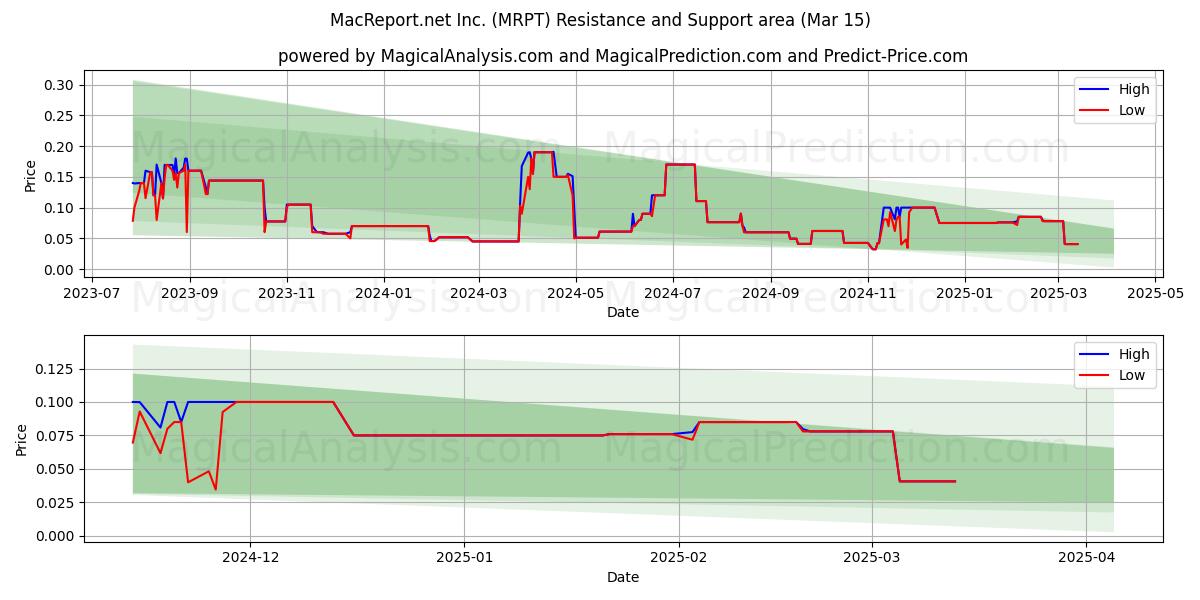Click the 2024-12 tick label on the bottom chart
Image resolution: width=1200 pixels, height=600 pixels.
(x=250, y=557)
